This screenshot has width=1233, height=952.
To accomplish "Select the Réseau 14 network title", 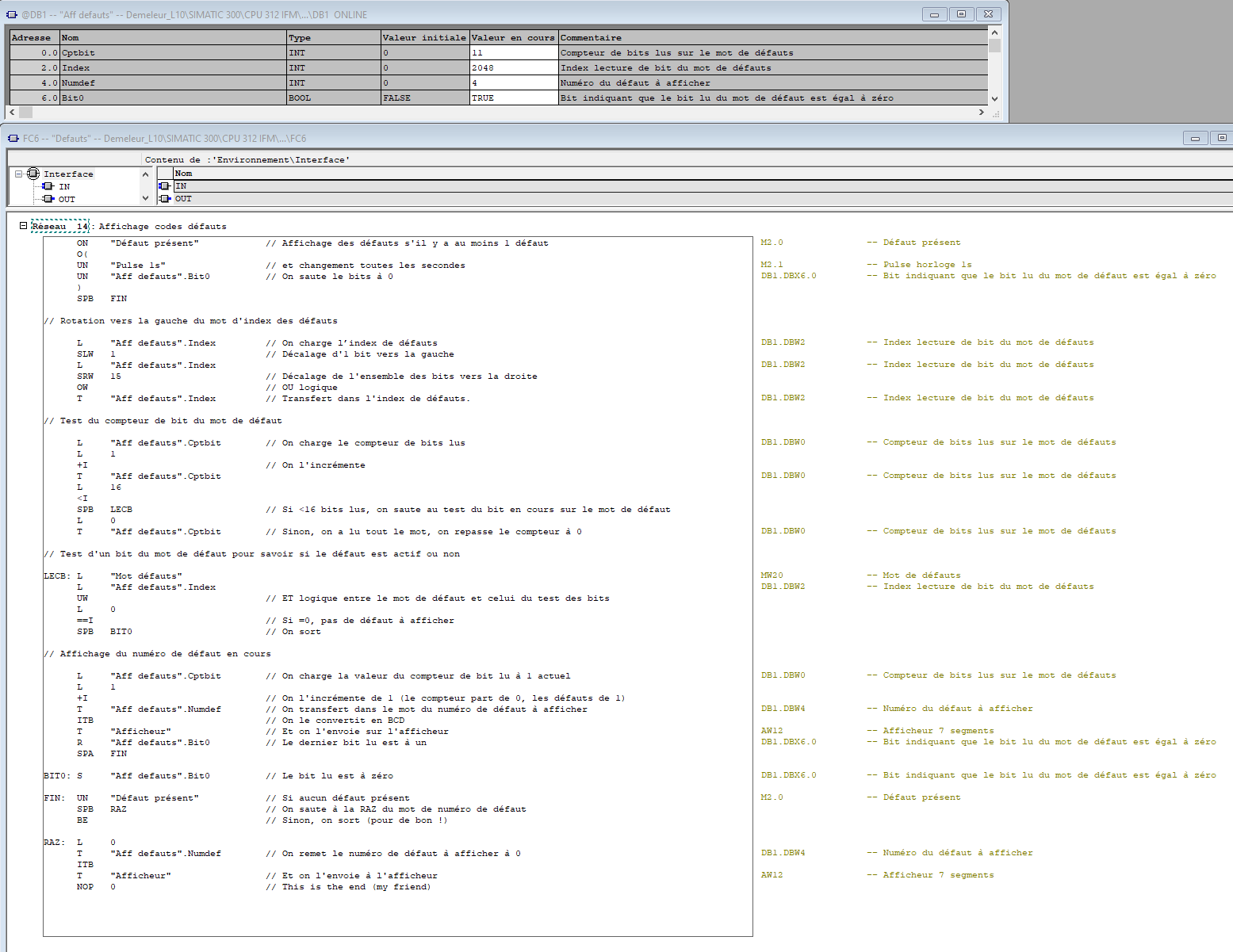I will (60, 227).
